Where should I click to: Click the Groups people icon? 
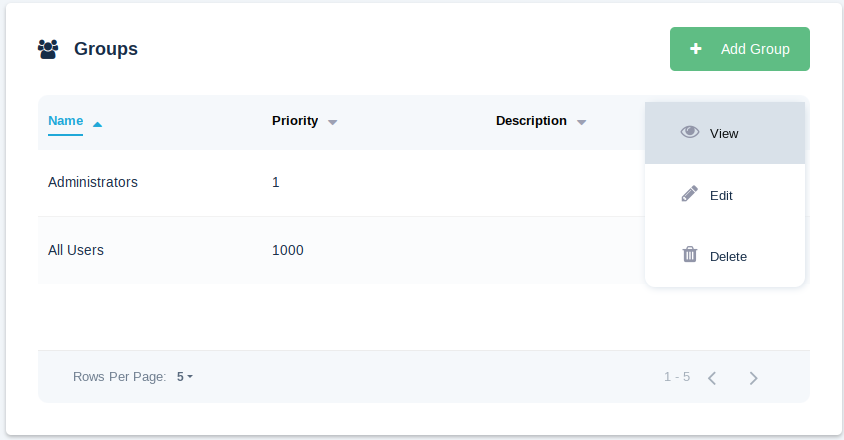pos(48,48)
